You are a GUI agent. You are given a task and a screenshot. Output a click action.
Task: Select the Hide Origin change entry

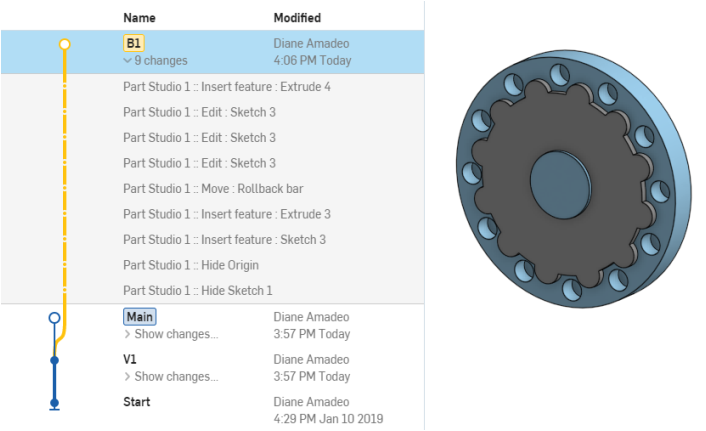point(191,265)
